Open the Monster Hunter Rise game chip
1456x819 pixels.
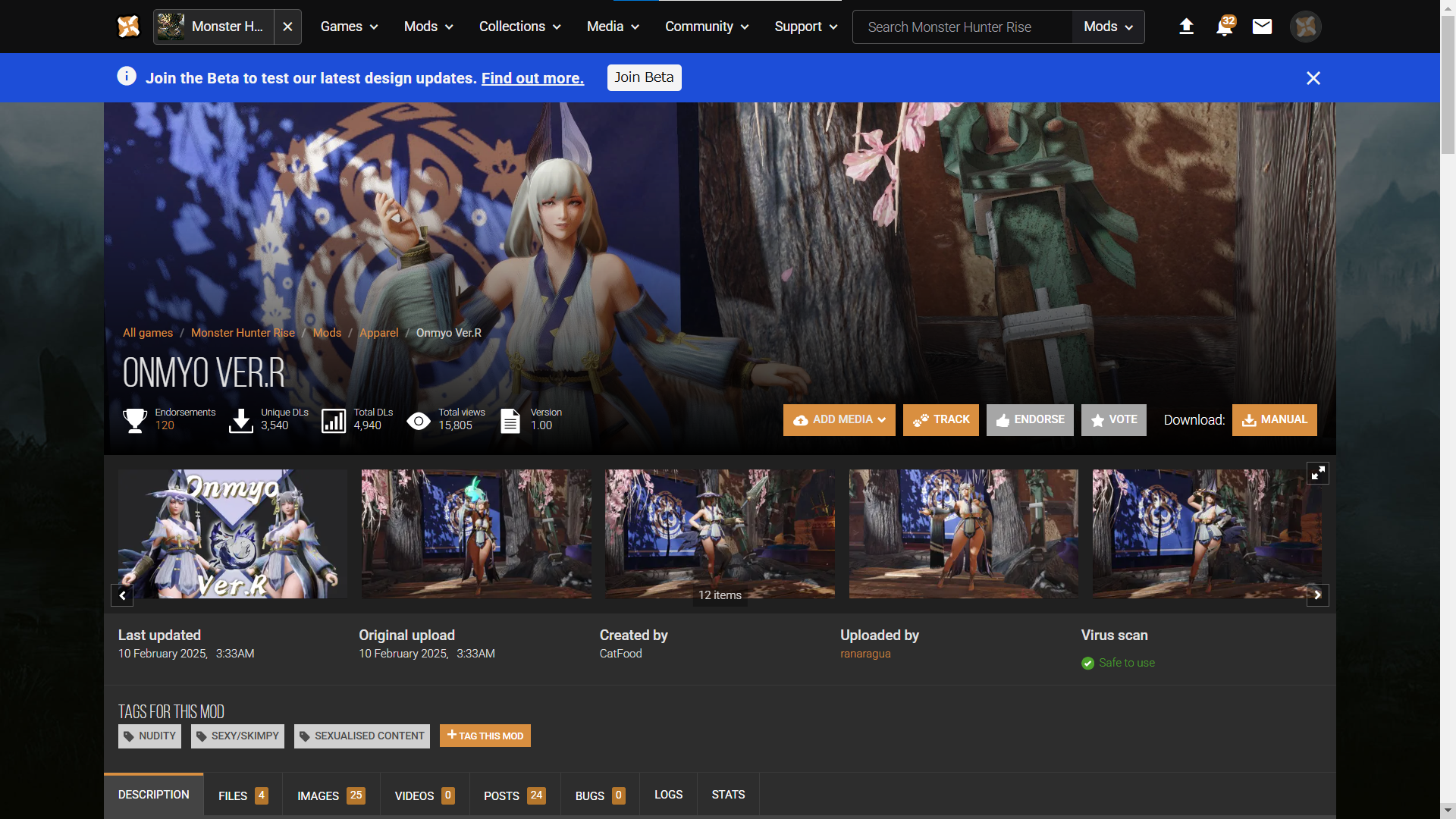pyautogui.click(x=213, y=27)
